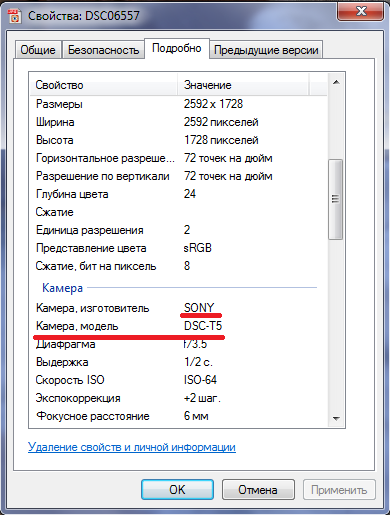The image size is (390, 515).
Task: Click scrollbar up arrow in details list
Action: (336, 82)
